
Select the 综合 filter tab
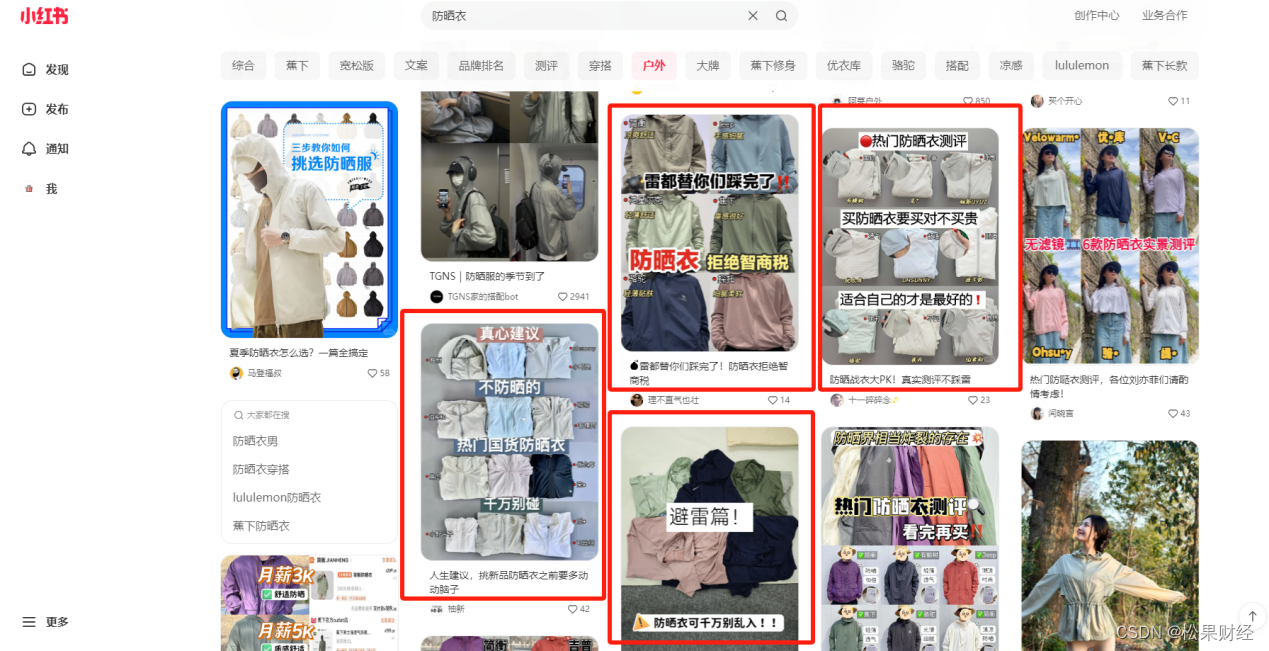tap(243, 66)
